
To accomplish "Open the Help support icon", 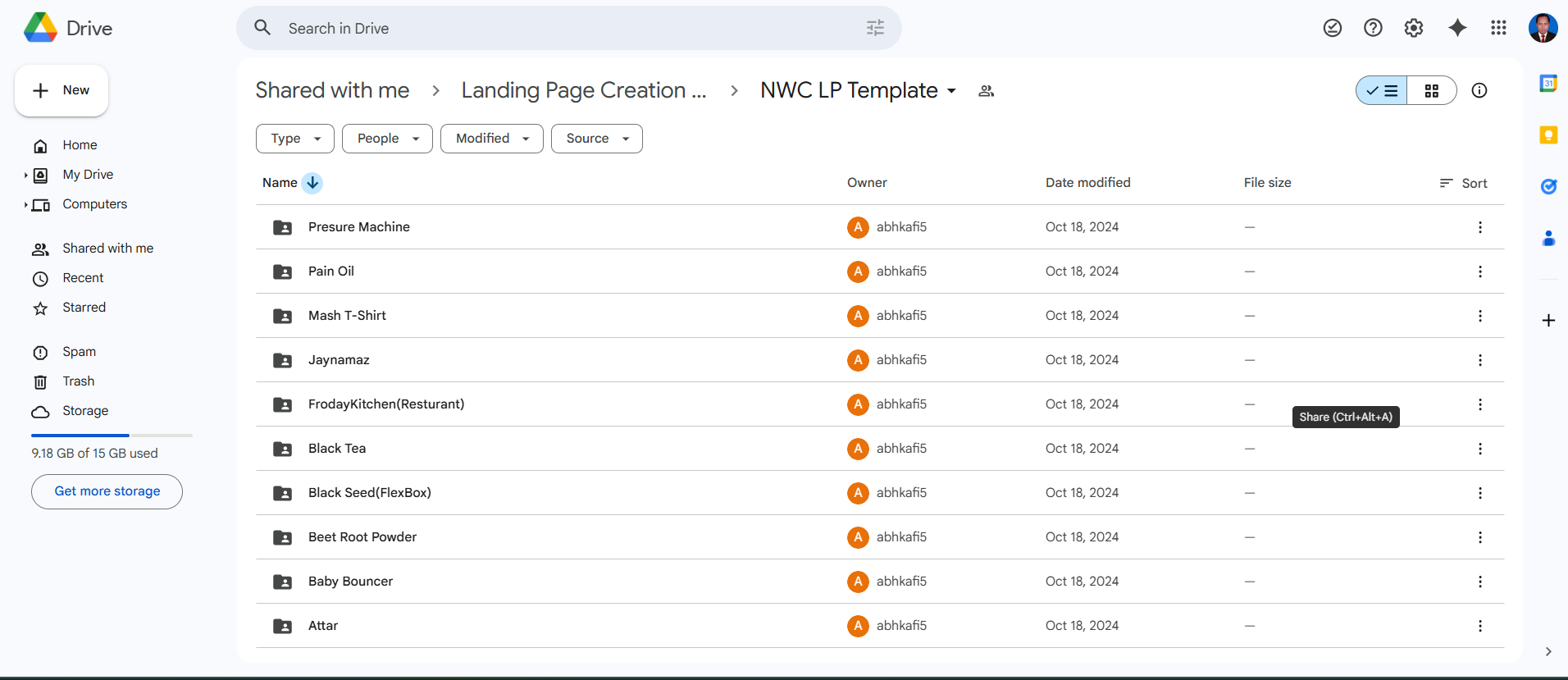I will tap(1373, 28).
